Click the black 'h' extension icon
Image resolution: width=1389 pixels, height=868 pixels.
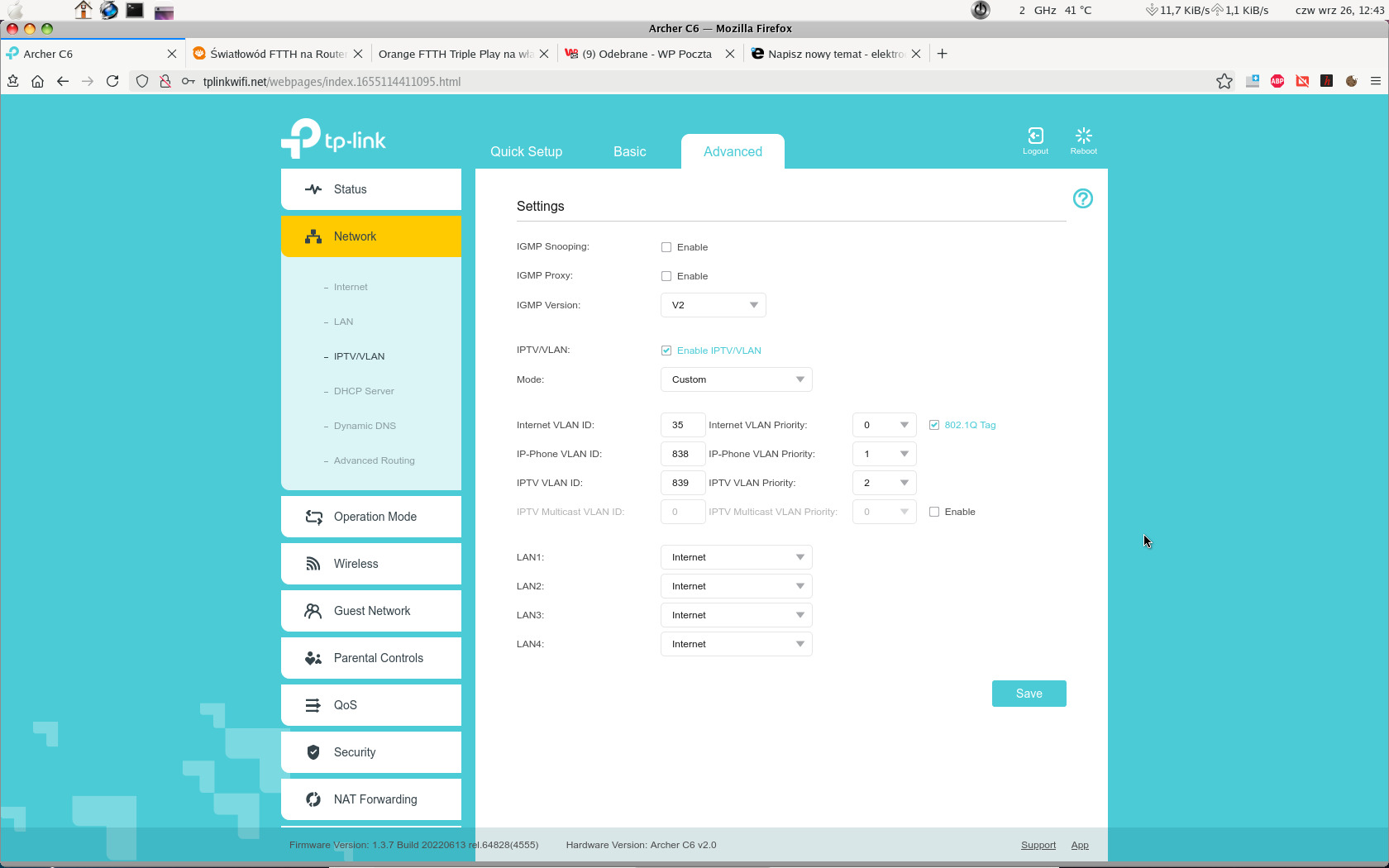[1327, 81]
